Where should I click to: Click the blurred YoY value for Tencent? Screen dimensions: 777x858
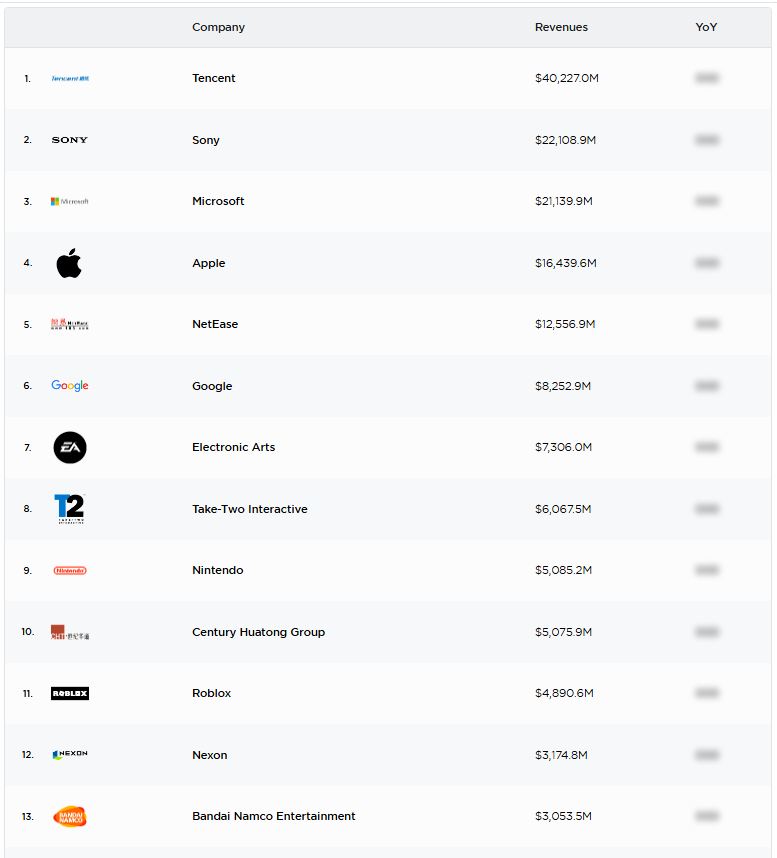pyautogui.click(x=706, y=78)
